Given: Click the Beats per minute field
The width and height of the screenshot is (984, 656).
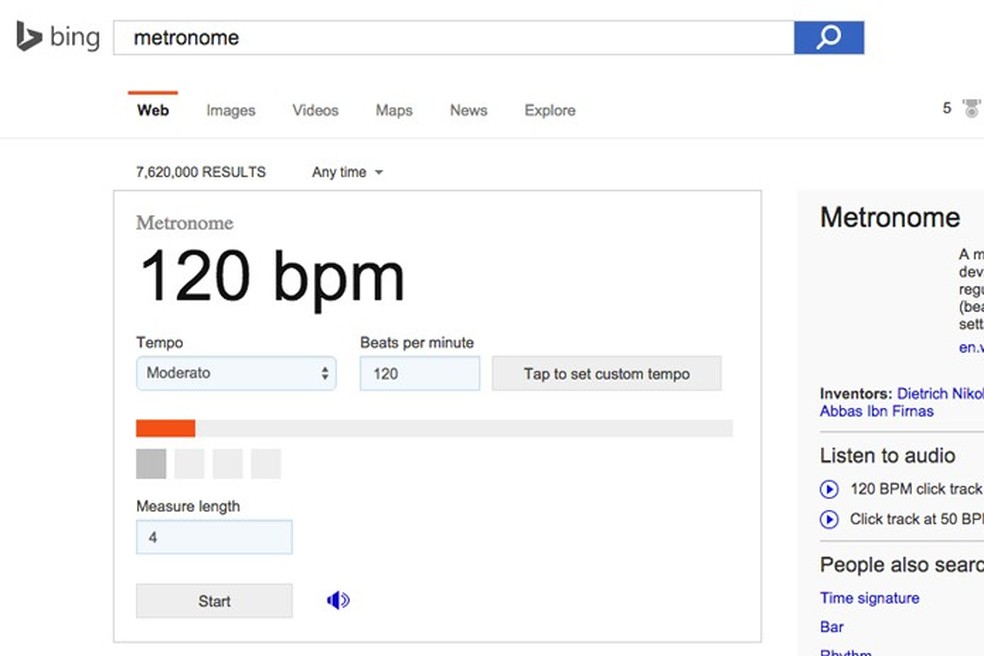Looking at the screenshot, I should pyautogui.click(x=420, y=374).
